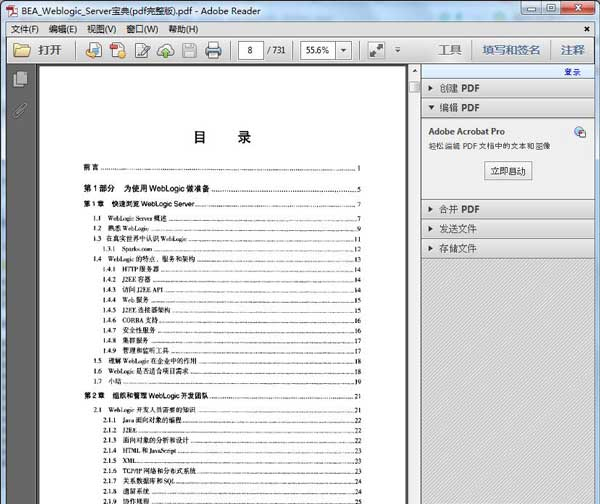
Task: Click the page number field showing 8
Action: 251,50
